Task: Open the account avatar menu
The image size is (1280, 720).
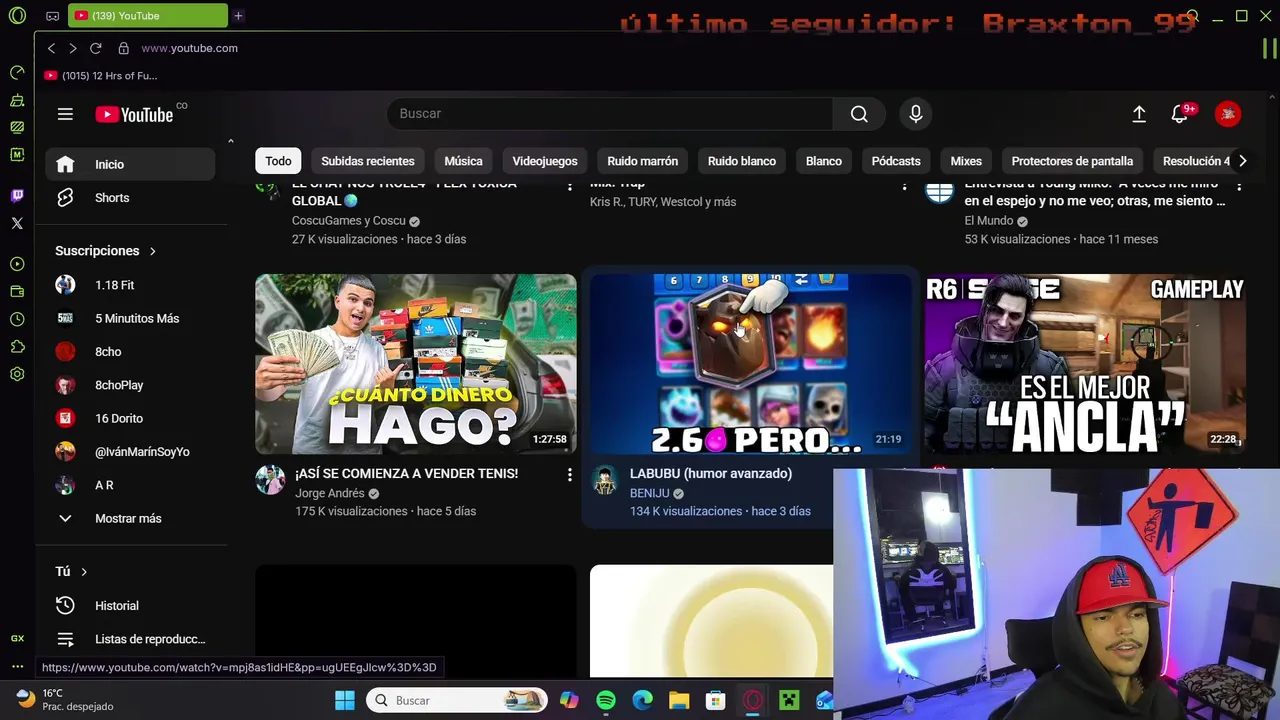Action: click(x=1228, y=114)
